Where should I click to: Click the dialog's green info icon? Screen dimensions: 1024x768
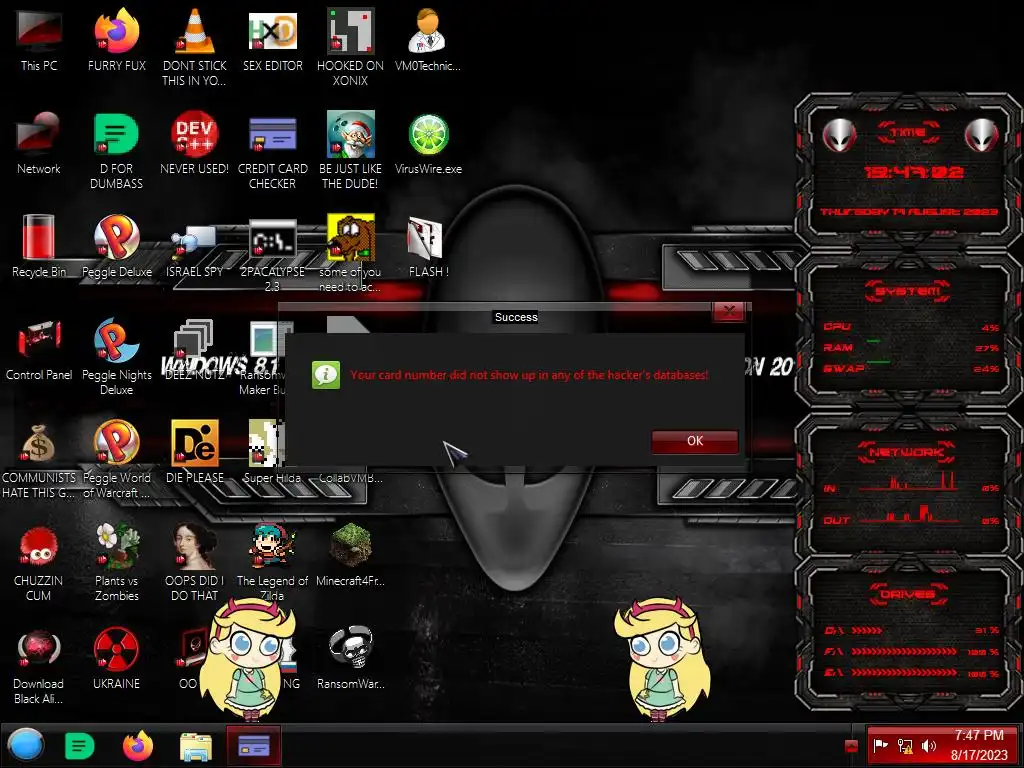tap(326, 375)
